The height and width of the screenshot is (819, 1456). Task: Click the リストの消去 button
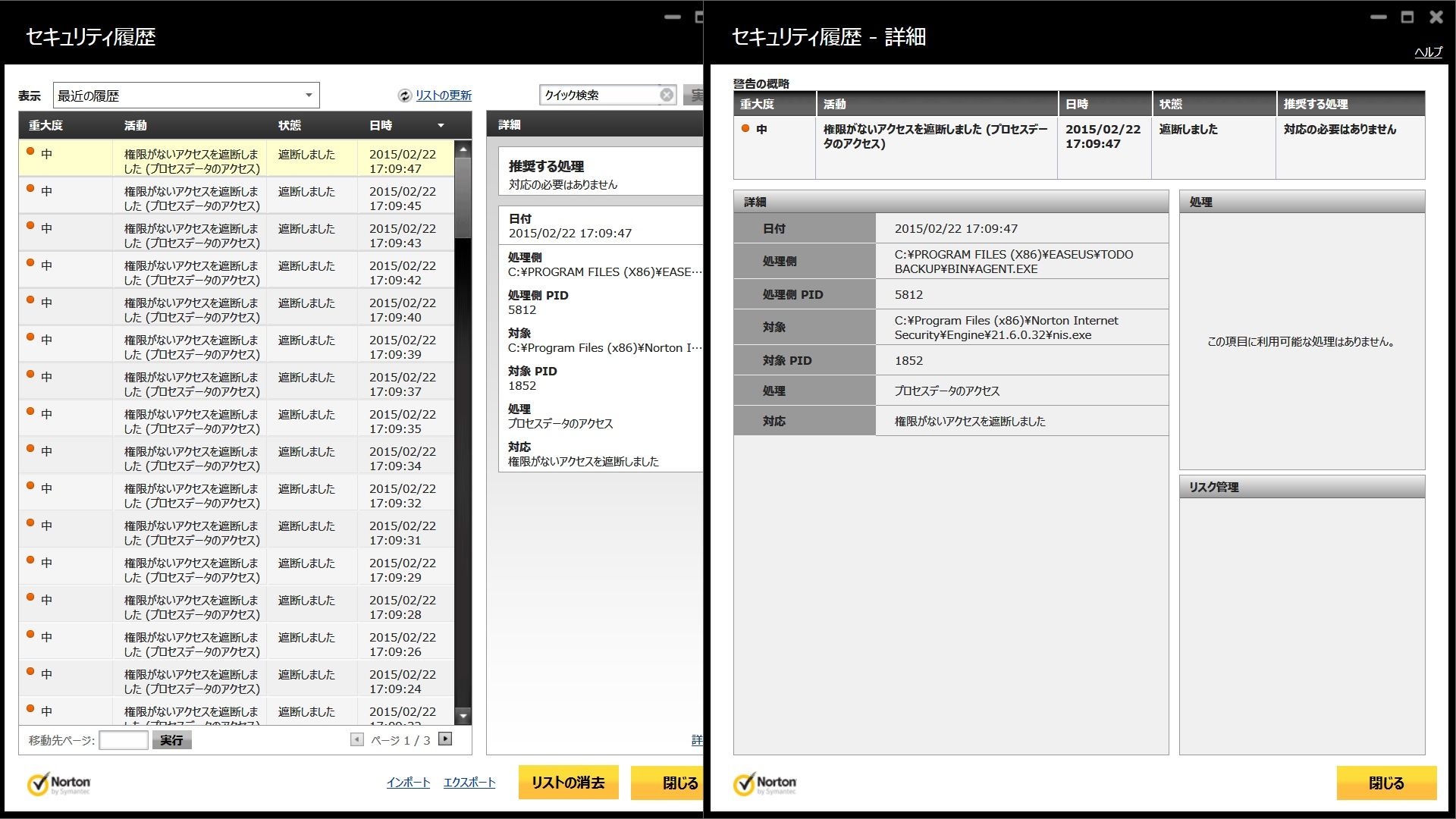[x=568, y=783]
